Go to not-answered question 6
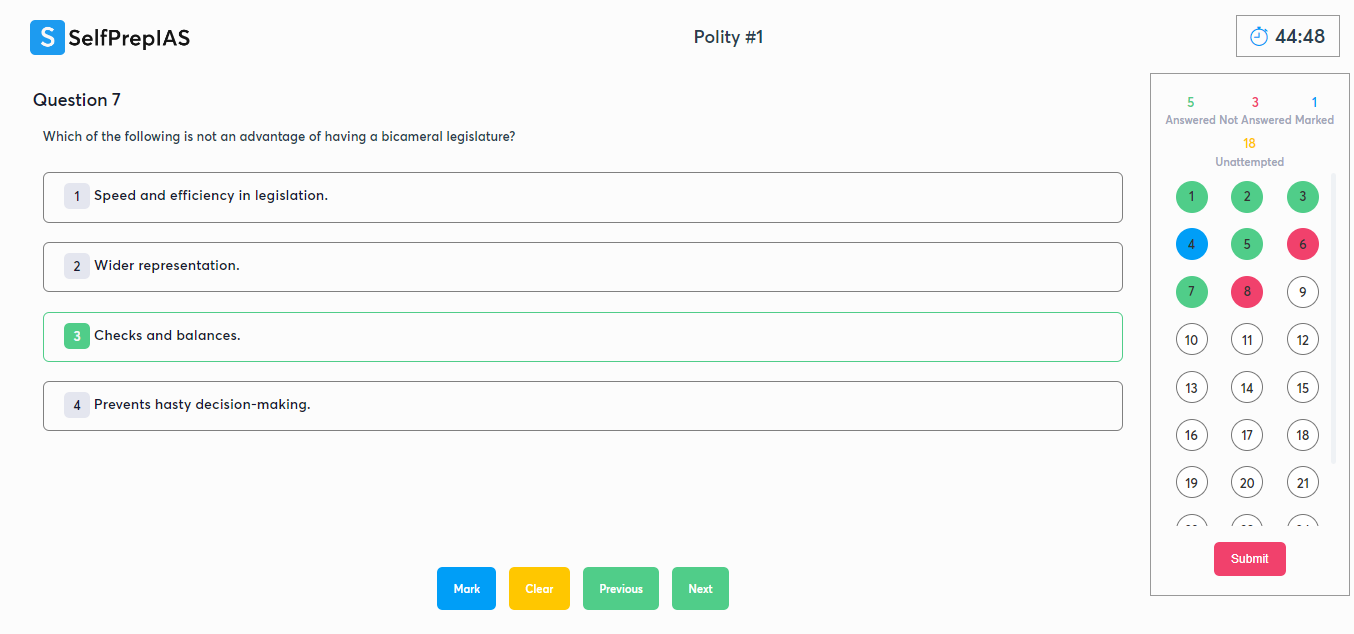 (x=1302, y=244)
